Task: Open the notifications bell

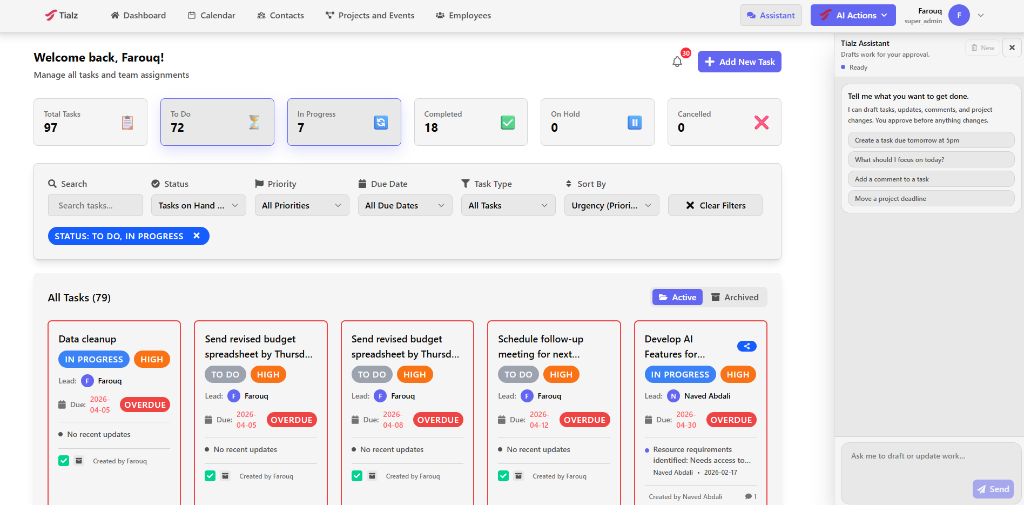Action: pos(677,62)
